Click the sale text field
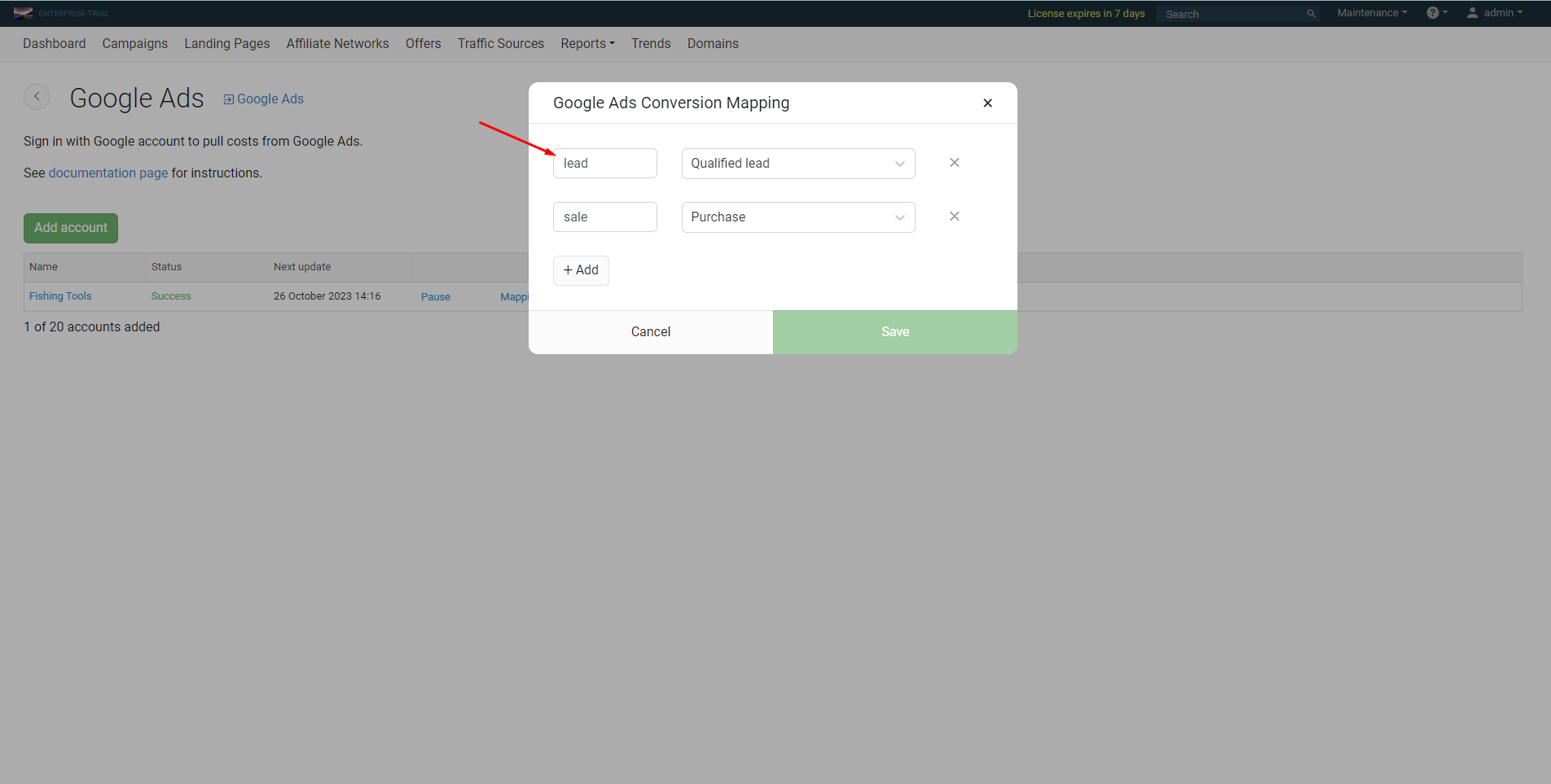 point(605,217)
